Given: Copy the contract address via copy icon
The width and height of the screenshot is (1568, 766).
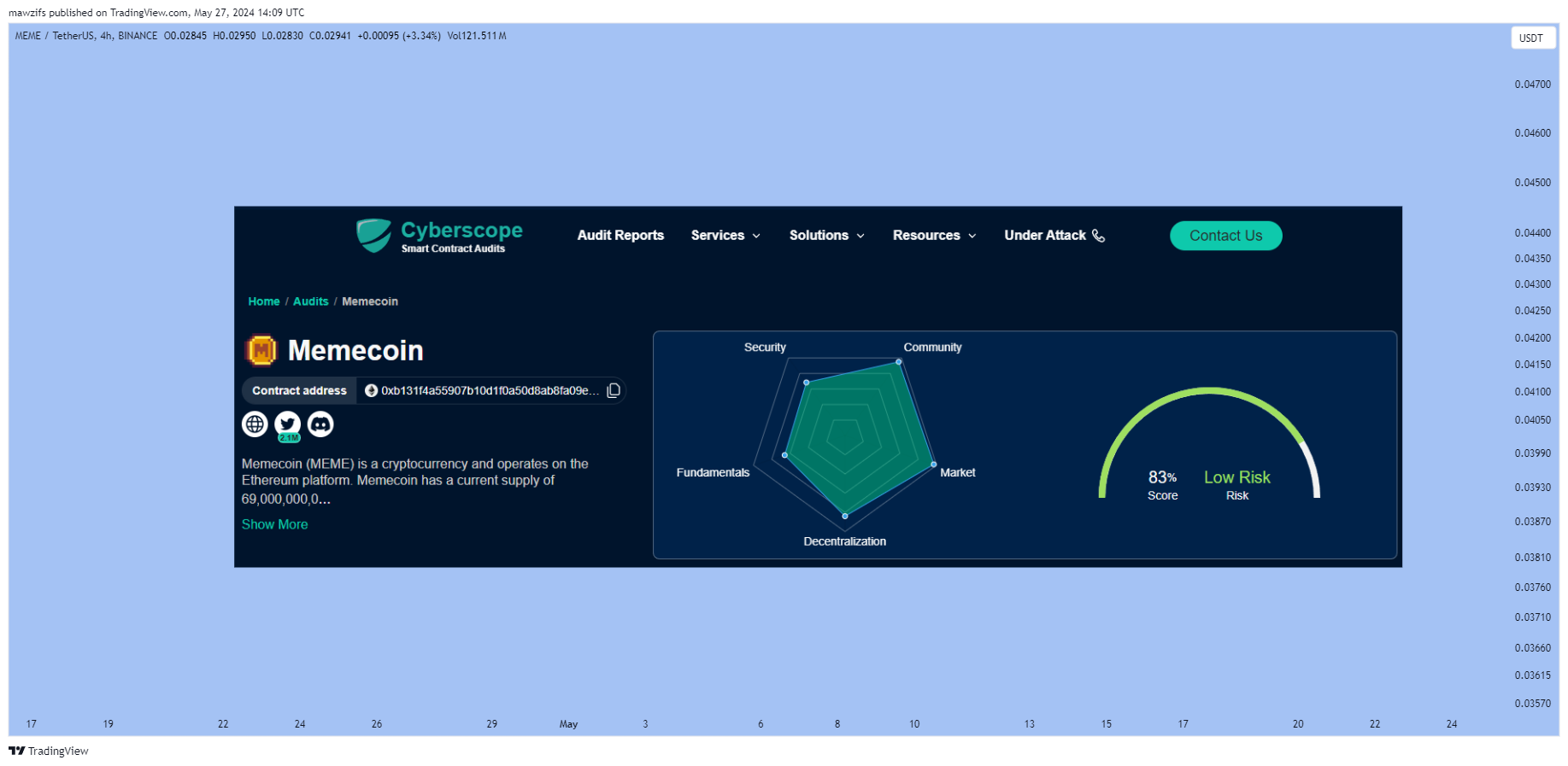Looking at the screenshot, I should click(x=614, y=390).
